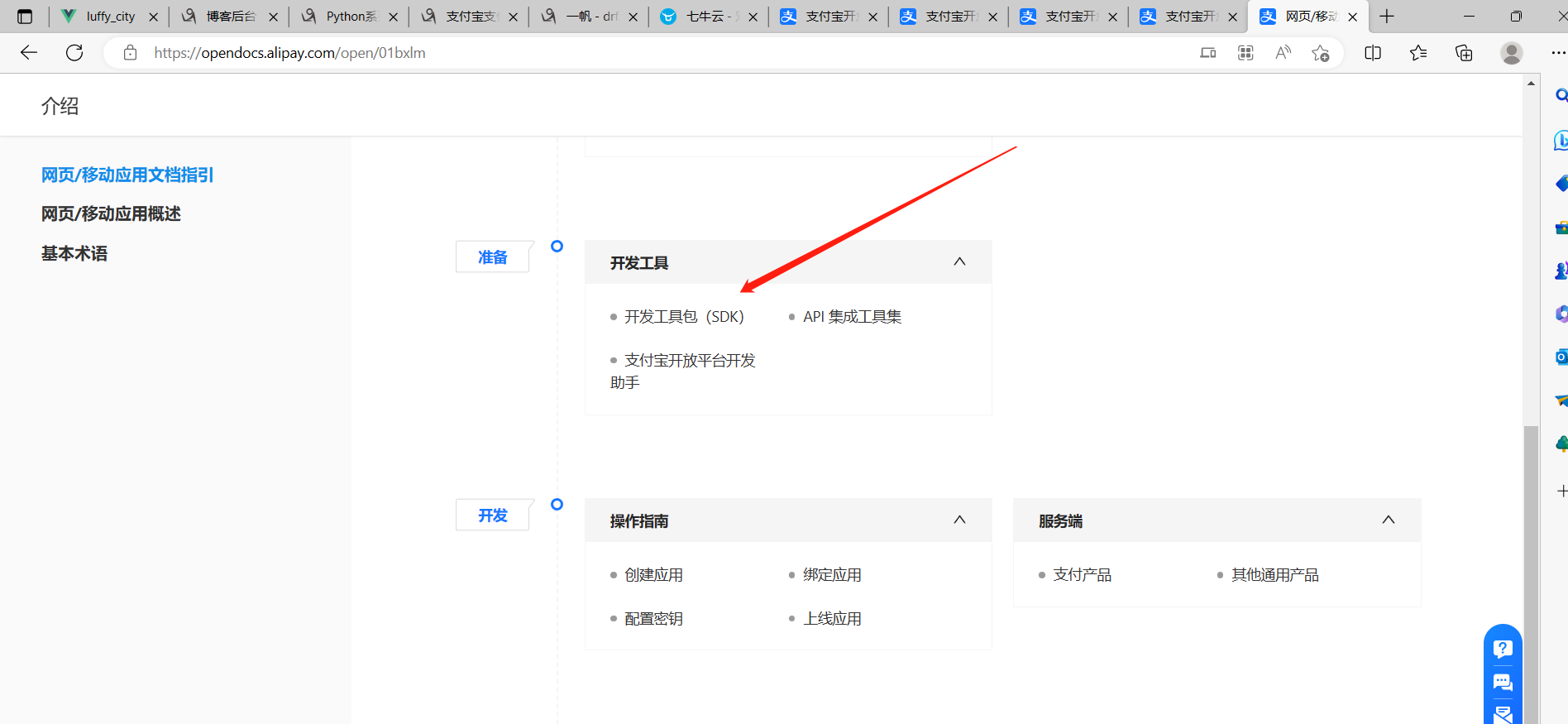Collapse the 服务端 section chevron
Image resolution: width=1568 pixels, height=724 pixels.
[x=1389, y=520]
